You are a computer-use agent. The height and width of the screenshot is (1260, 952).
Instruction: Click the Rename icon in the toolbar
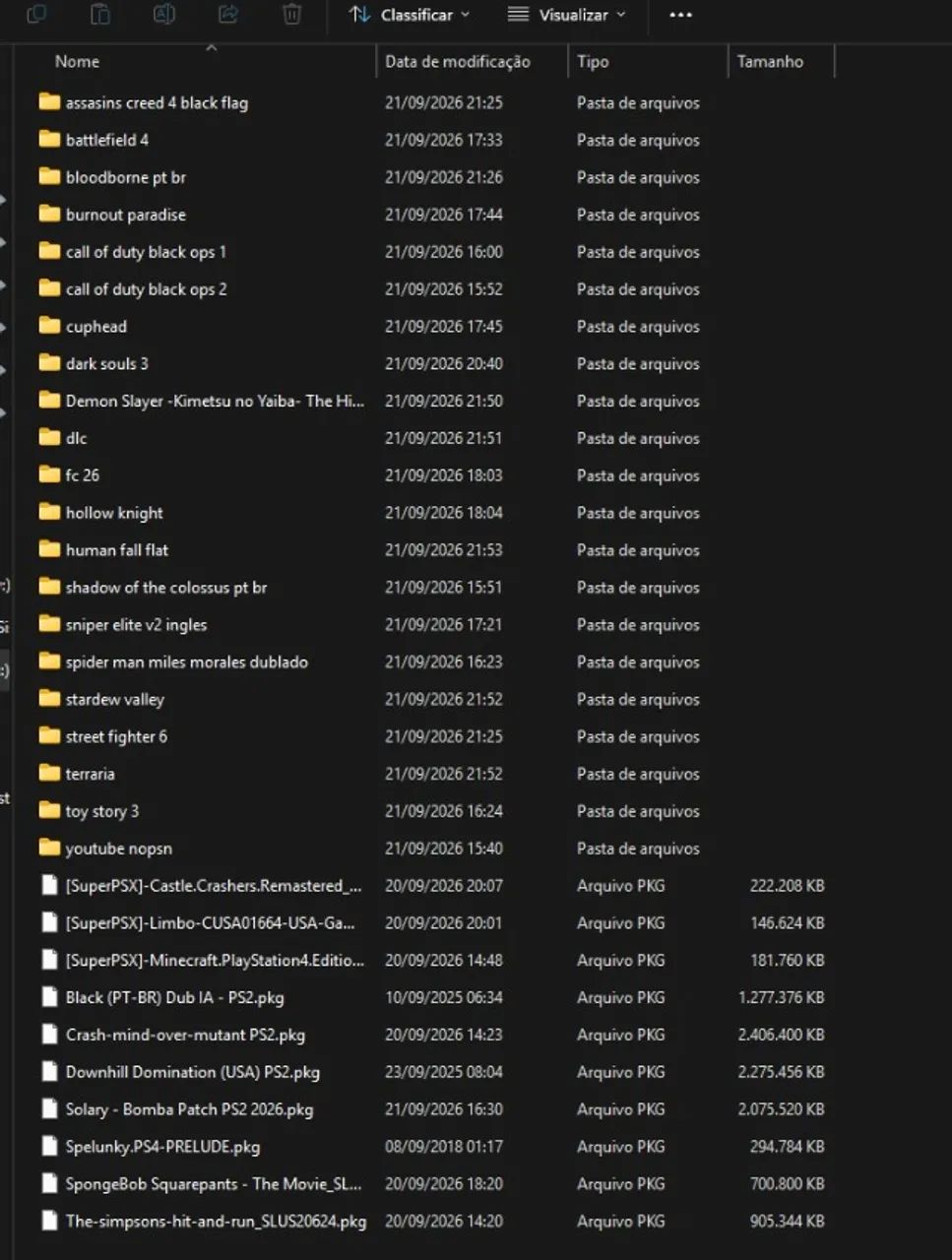click(x=164, y=14)
